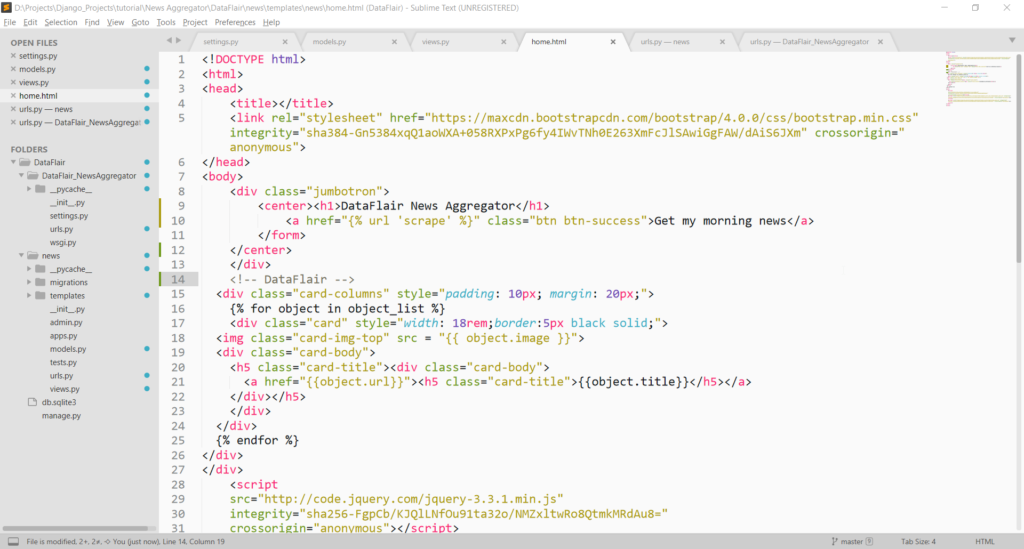This screenshot has height=549, width=1024.
Task: Go to next tab using right arrow
Action: [178, 41]
